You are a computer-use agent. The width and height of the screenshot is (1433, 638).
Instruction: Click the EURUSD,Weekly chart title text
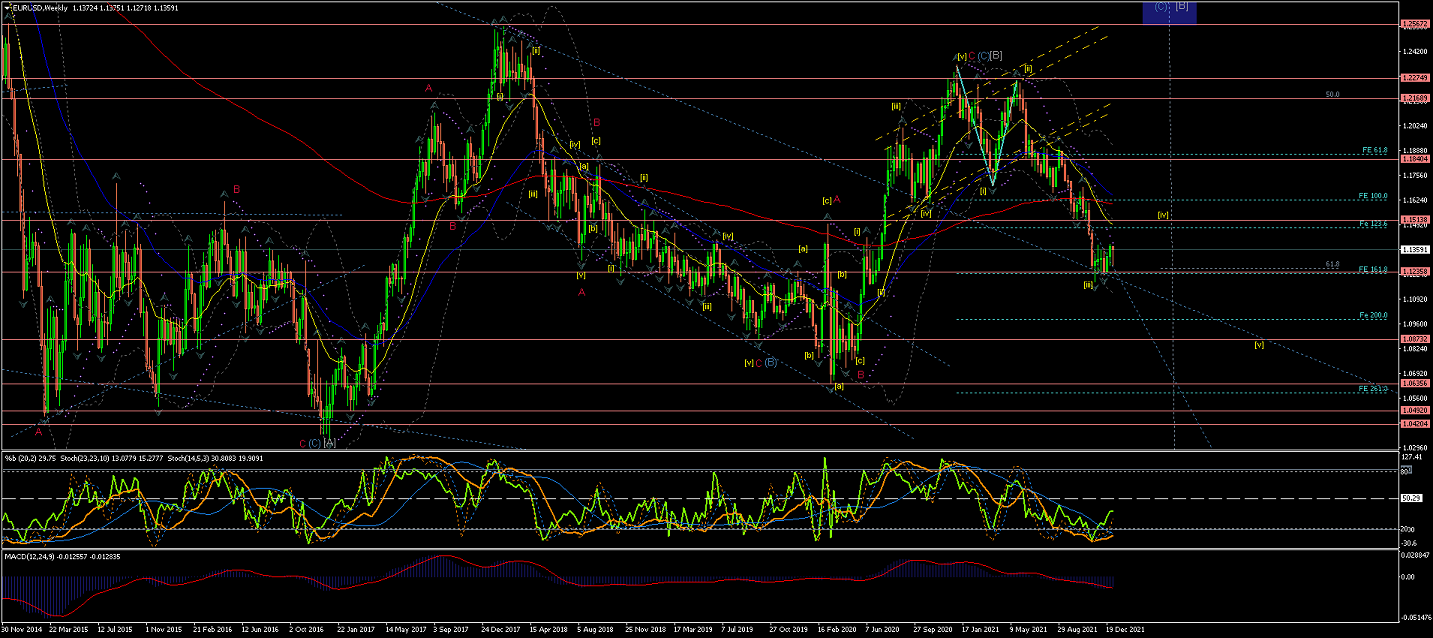click(42, 8)
